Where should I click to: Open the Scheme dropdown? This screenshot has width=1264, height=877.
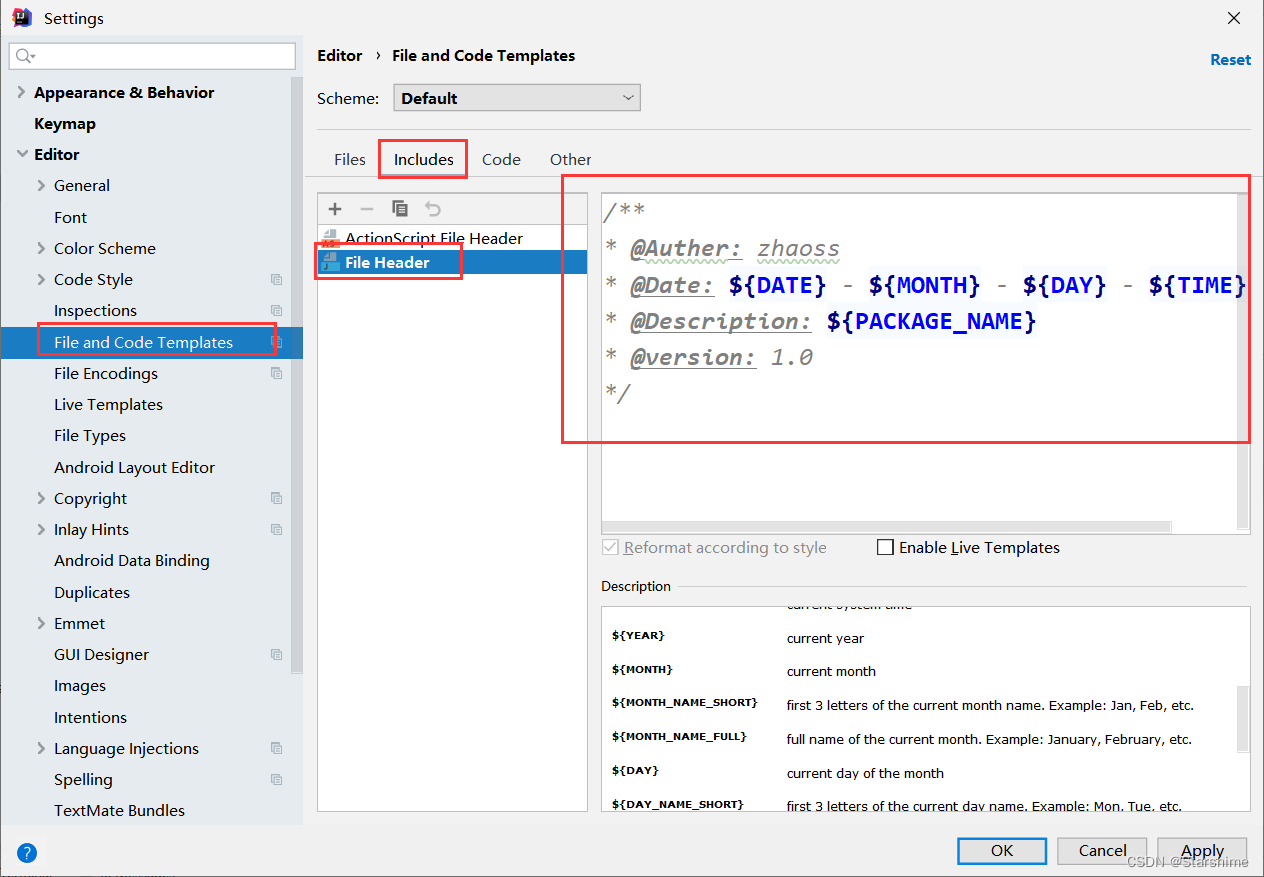point(516,97)
